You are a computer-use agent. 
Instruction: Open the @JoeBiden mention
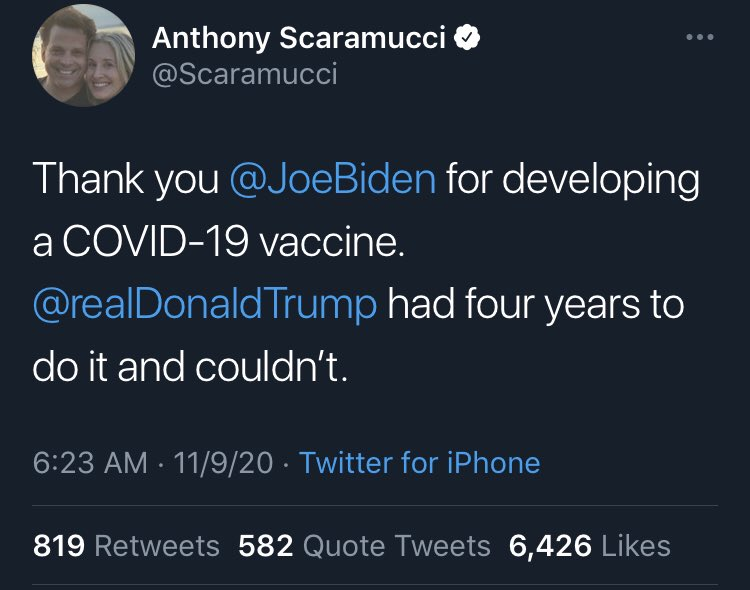click(x=332, y=180)
